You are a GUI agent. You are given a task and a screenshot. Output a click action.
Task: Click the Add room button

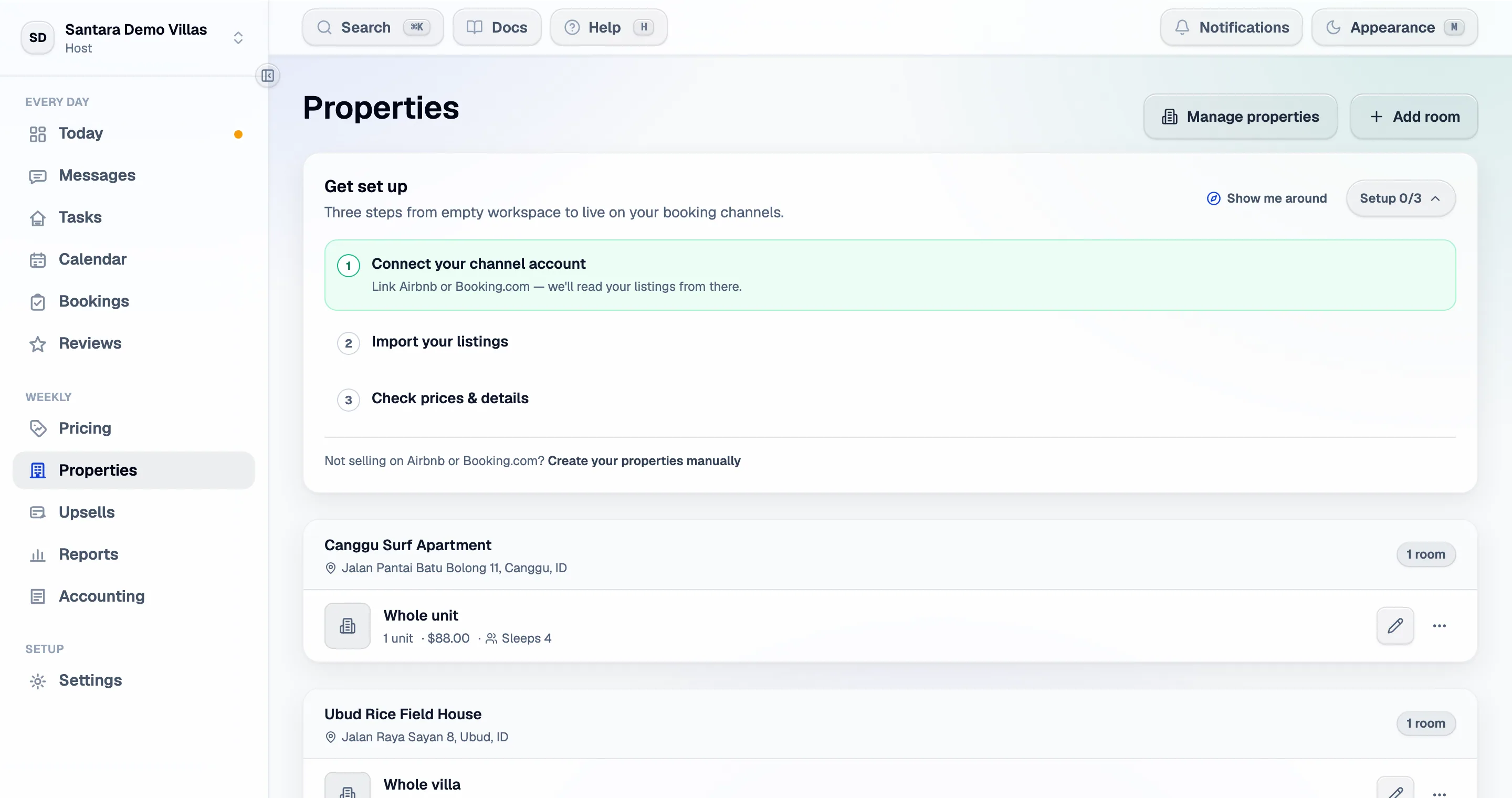click(1414, 117)
